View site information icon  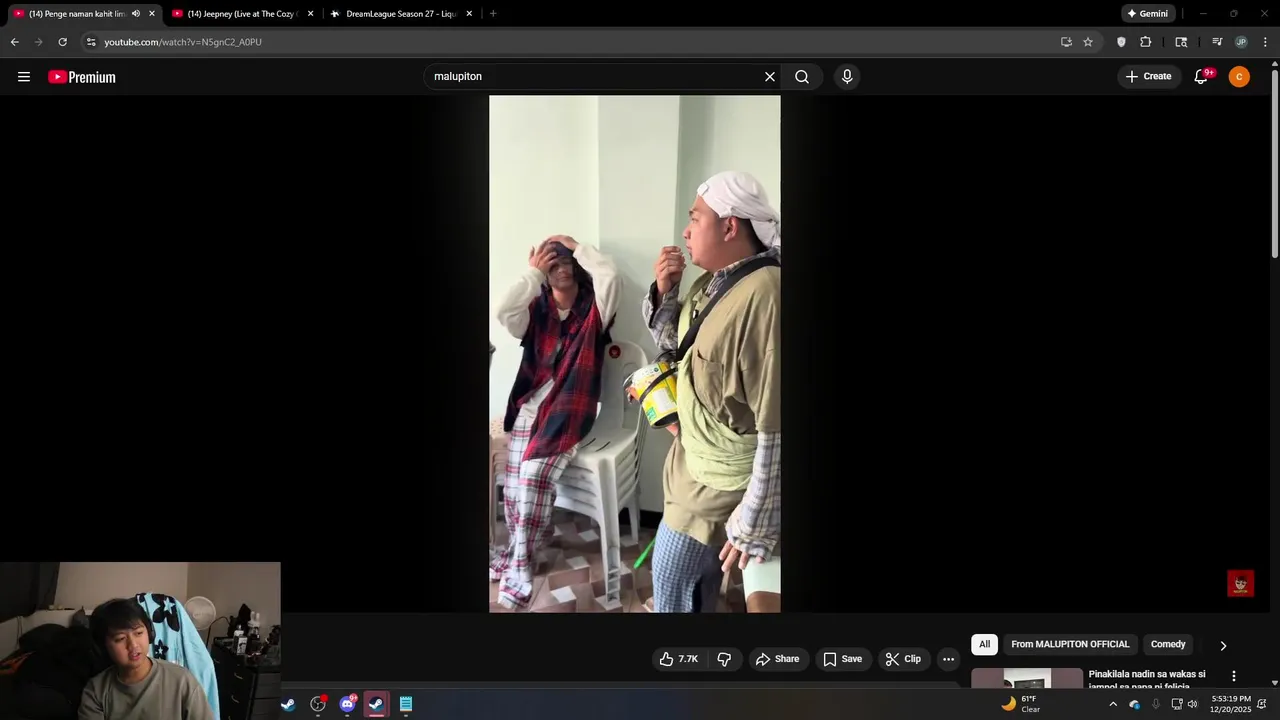[x=91, y=42]
